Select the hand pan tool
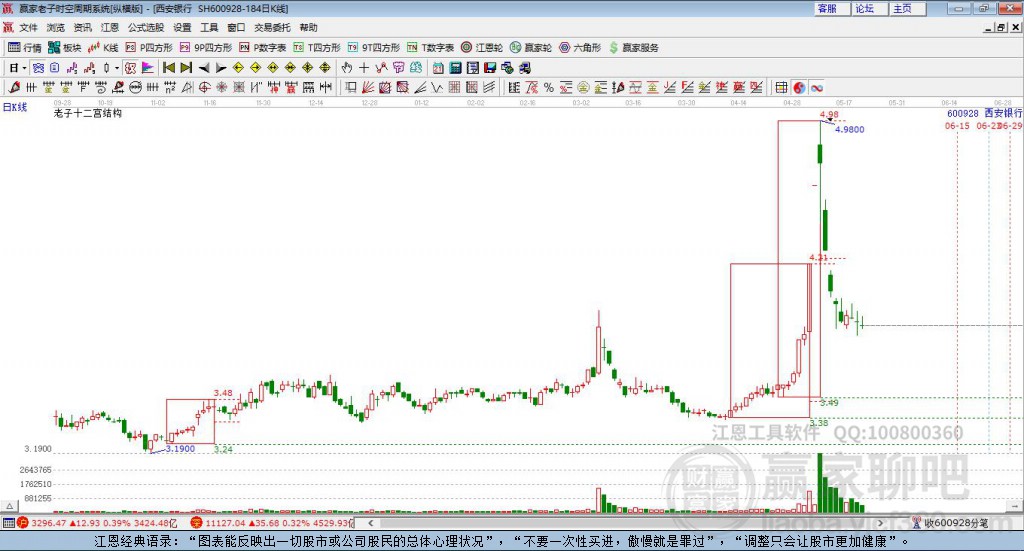This screenshot has height=551, width=1024. coord(347,68)
